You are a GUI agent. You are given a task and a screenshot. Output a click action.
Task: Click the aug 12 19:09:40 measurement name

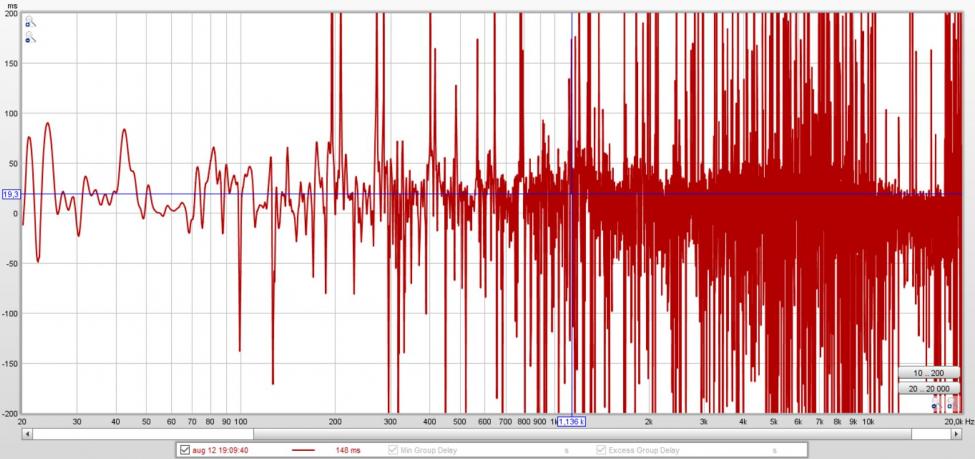coord(220,450)
